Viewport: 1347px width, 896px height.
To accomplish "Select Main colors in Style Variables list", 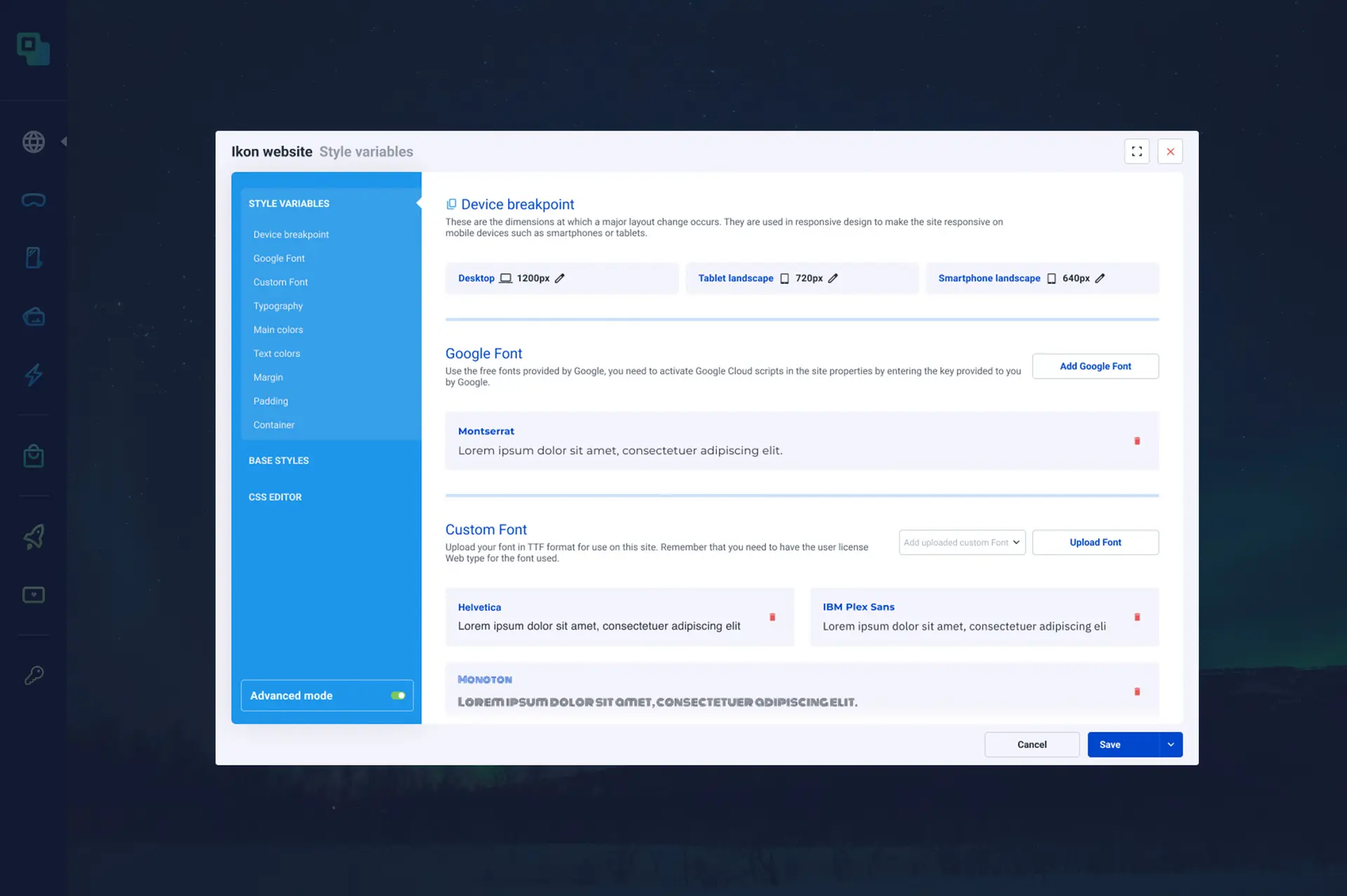I will [x=279, y=329].
